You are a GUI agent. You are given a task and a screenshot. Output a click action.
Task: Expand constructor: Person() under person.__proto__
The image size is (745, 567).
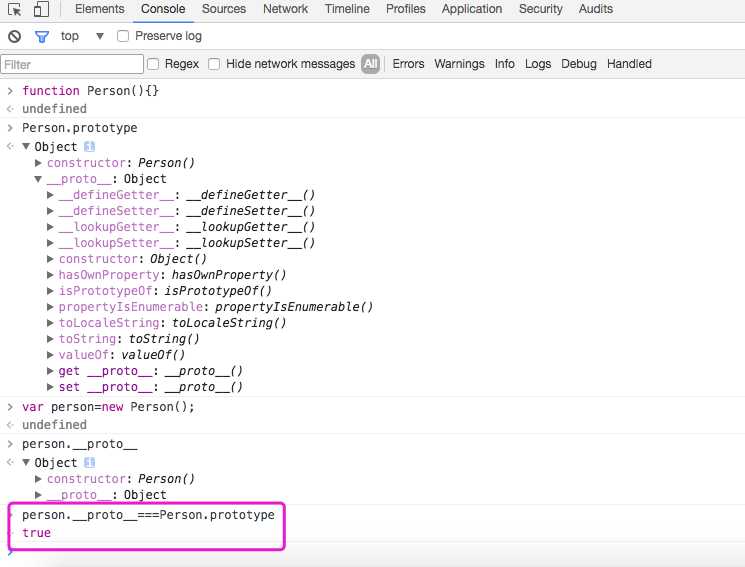38,479
